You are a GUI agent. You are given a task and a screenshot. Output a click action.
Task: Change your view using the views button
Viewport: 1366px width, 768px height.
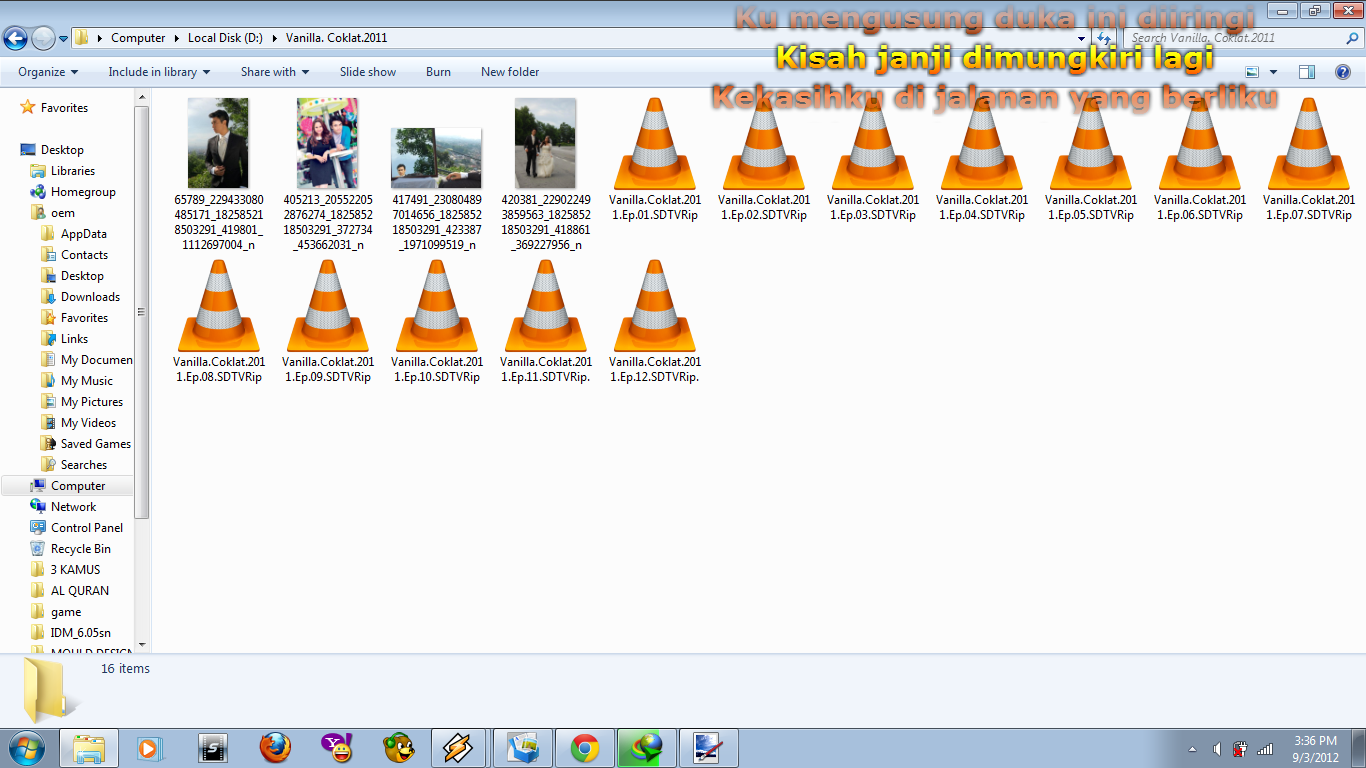pos(1252,72)
